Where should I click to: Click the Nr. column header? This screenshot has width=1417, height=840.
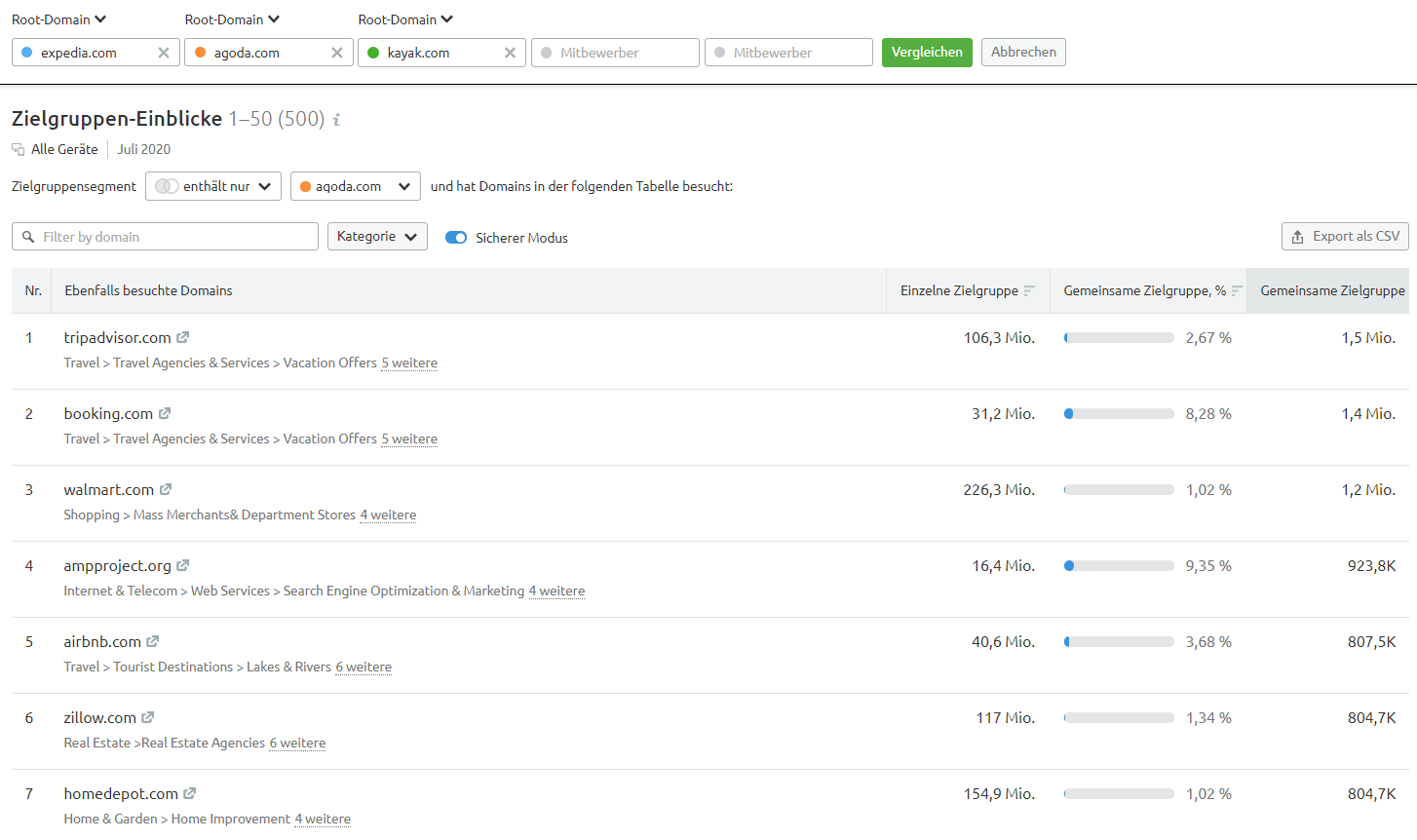point(33,290)
